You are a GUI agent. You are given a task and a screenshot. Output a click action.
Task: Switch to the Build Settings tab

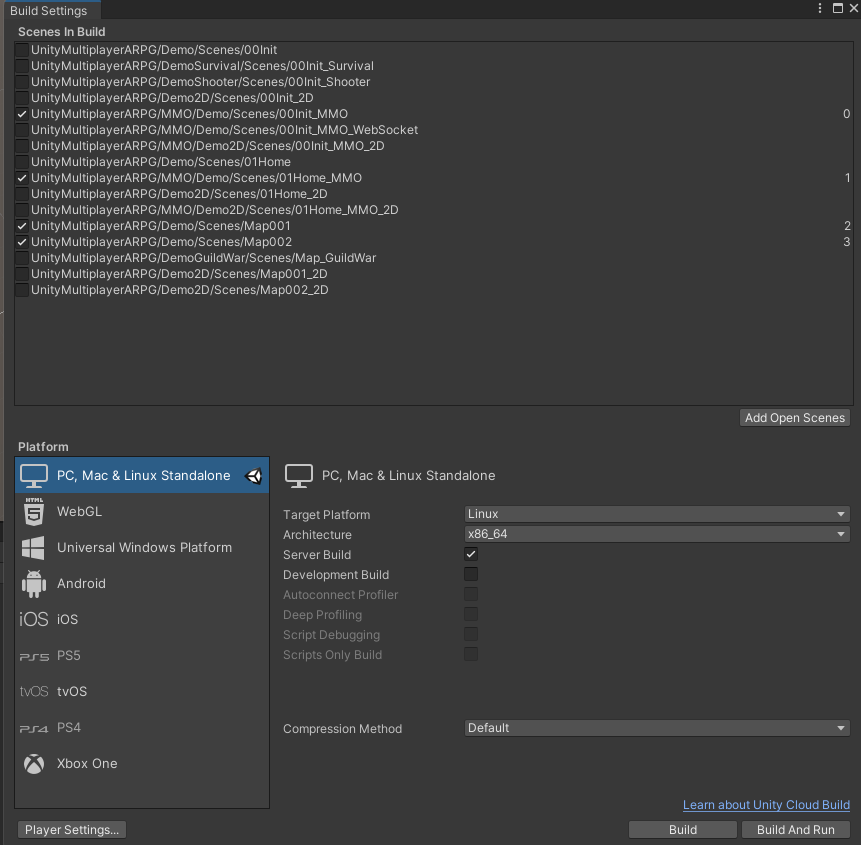[44, 10]
